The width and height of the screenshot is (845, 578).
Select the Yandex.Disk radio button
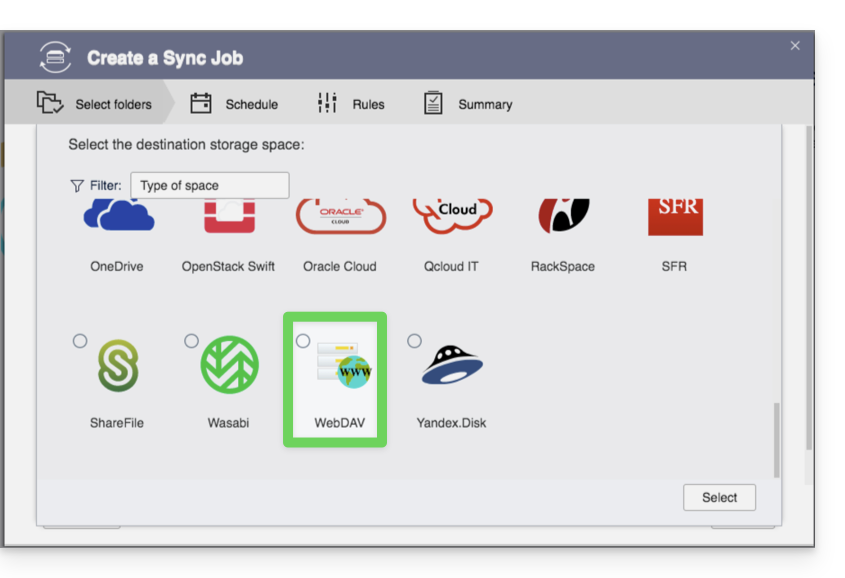point(414,341)
